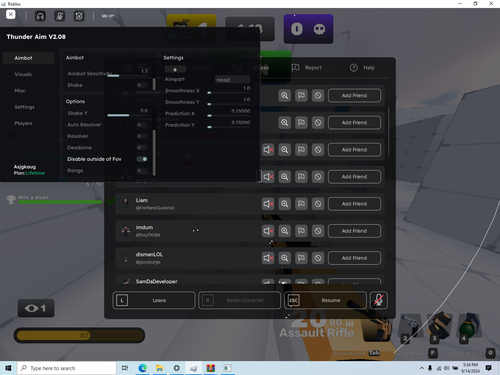Image resolution: width=500 pixels, height=375 pixels.
Task: Click the player list scrollbar
Action: 388,131
